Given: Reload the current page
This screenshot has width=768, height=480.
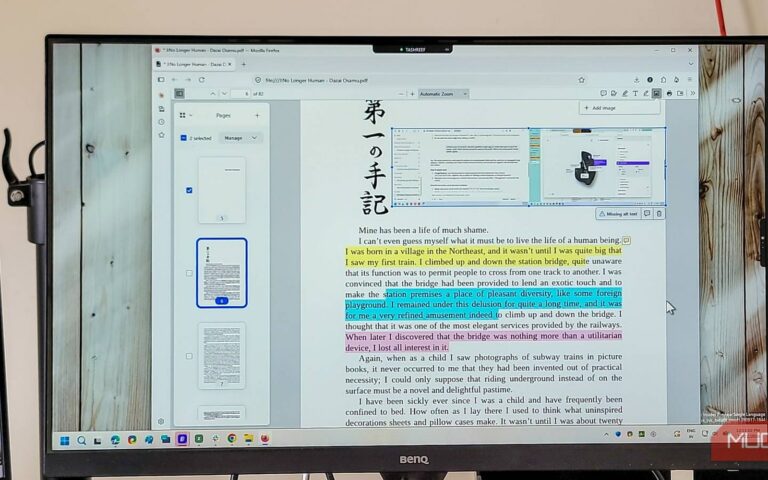Looking at the screenshot, I should pos(201,79).
